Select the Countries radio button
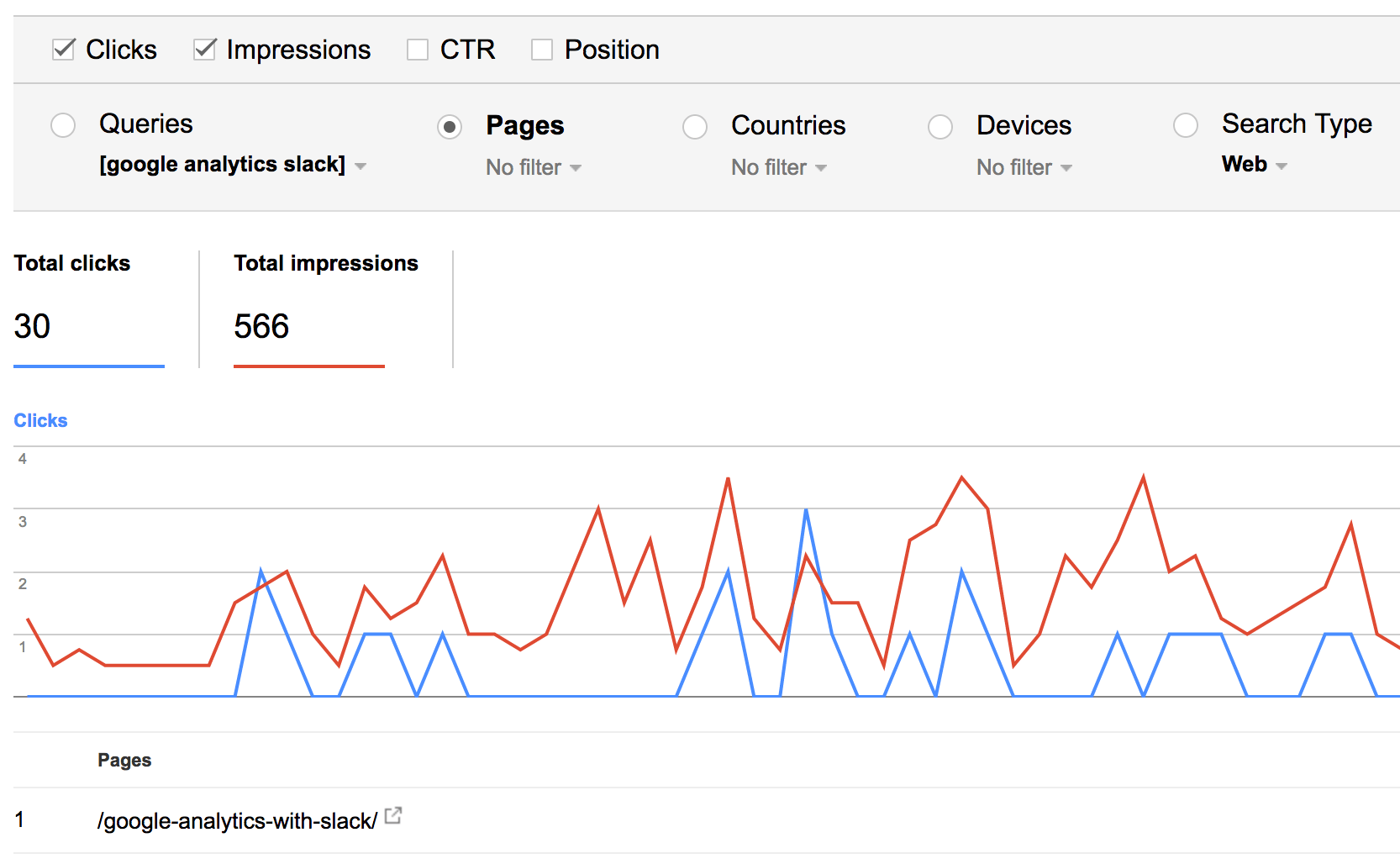Screen dimensions: 1400x864 point(695,127)
